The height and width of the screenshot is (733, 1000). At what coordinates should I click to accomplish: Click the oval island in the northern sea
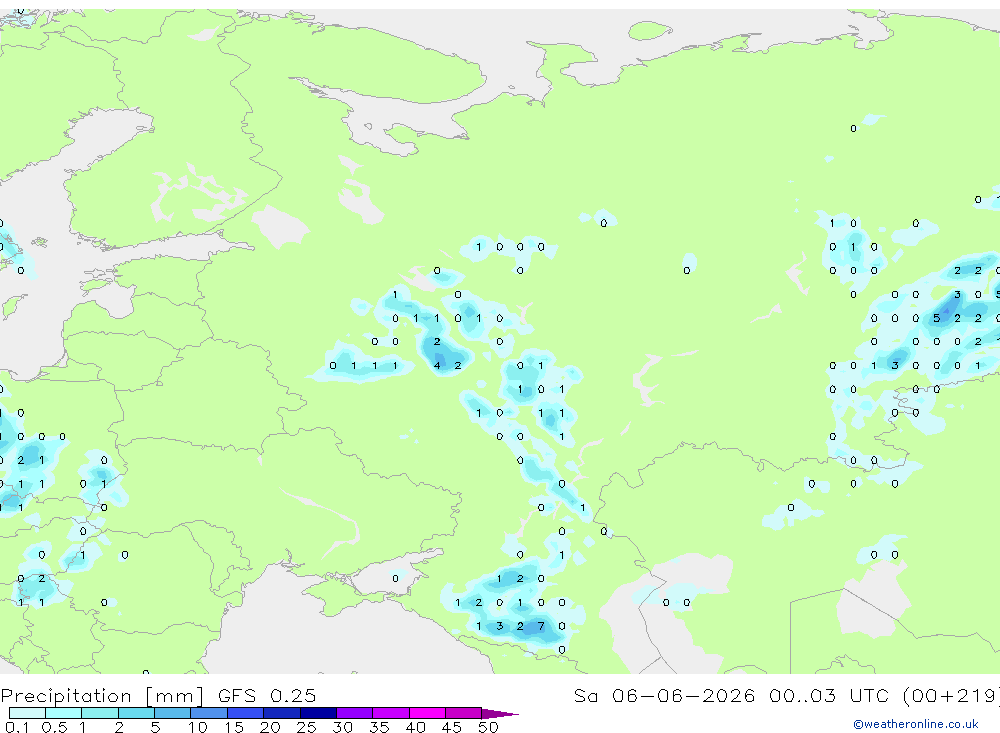pyautogui.click(x=649, y=30)
